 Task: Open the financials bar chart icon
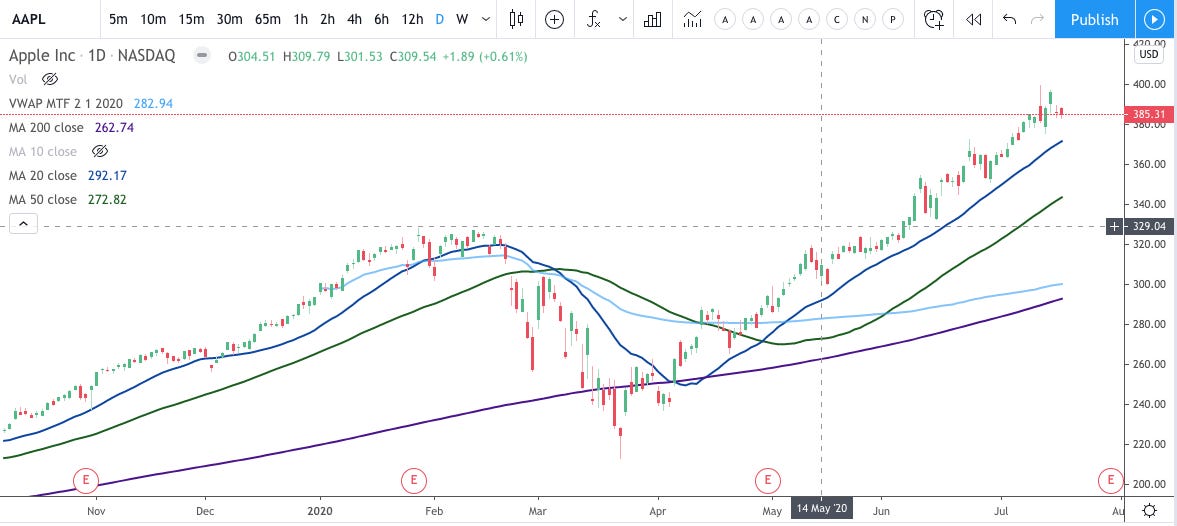click(x=652, y=20)
